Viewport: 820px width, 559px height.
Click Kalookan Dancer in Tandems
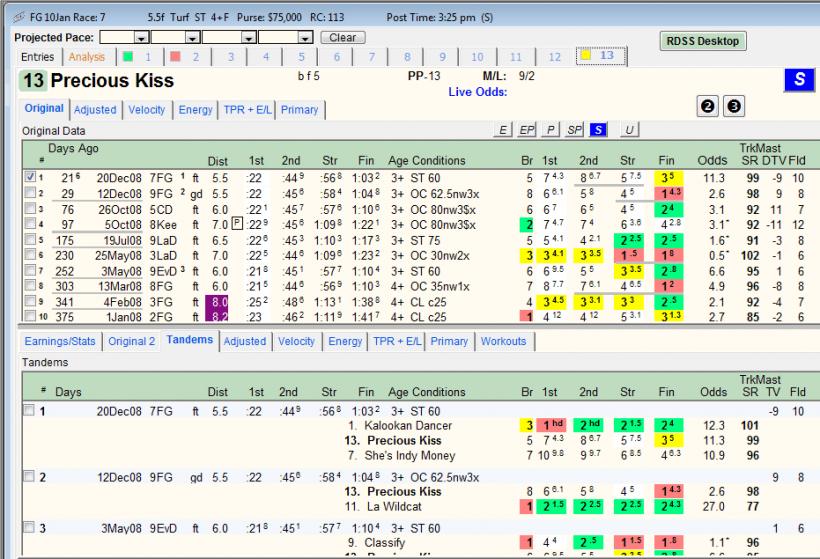[408, 426]
